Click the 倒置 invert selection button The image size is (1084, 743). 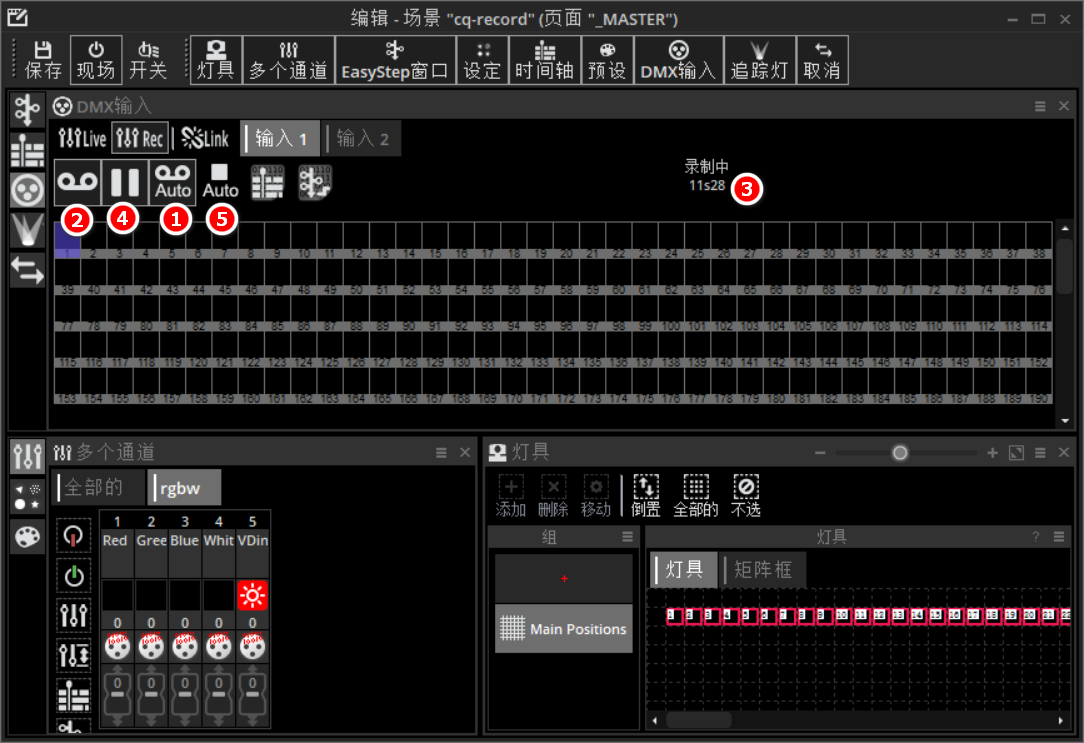(x=646, y=496)
